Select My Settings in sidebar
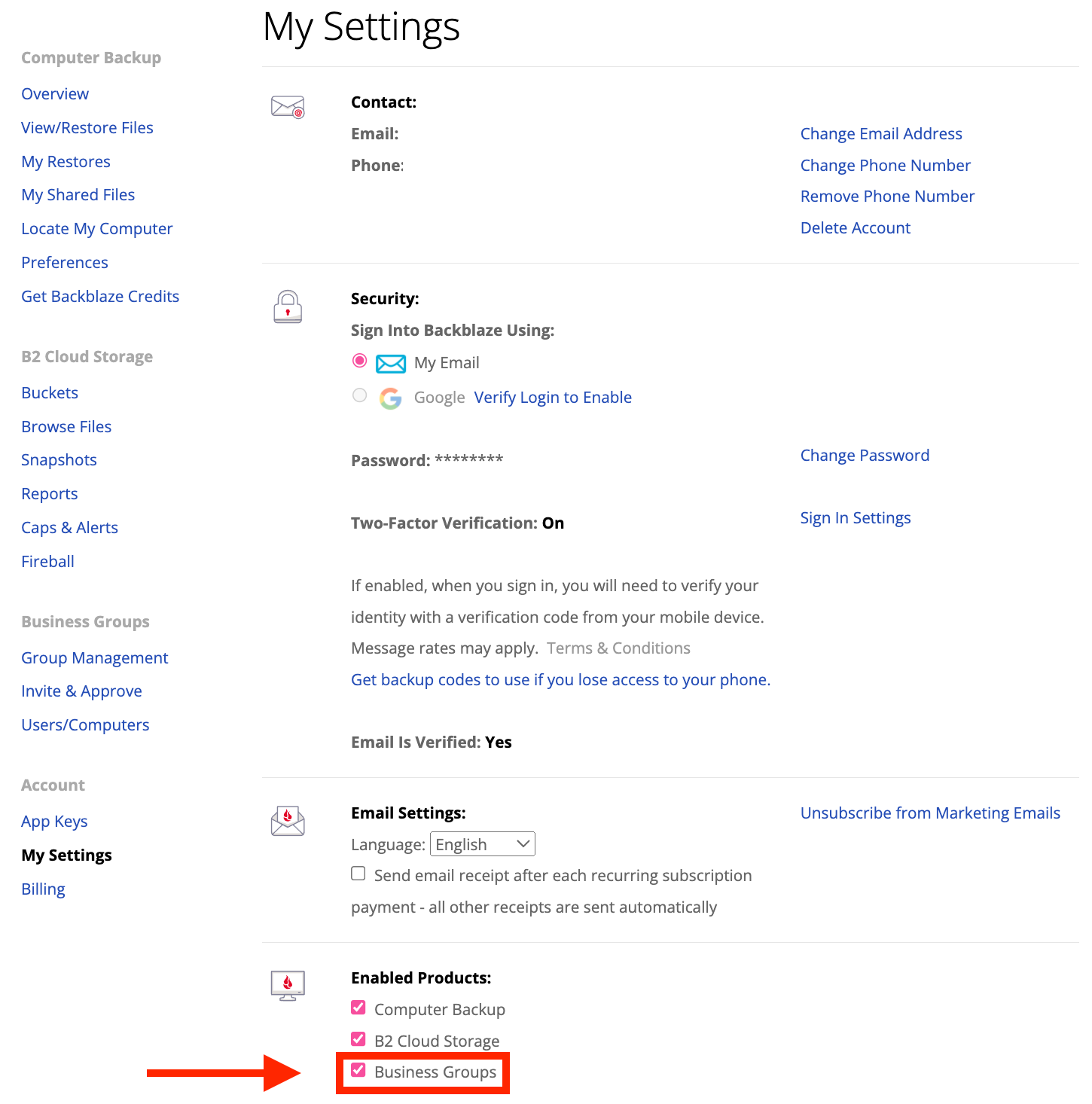Viewport: 1092px width, 1104px height. pyautogui.click(x=66, y=855)
